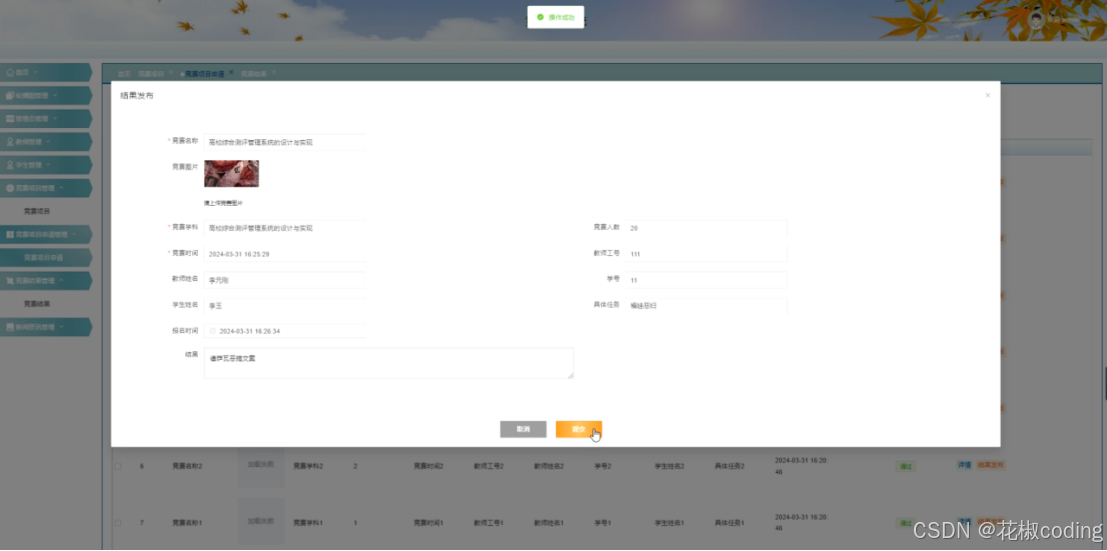
Task: Click the 加载失败 image cell in row 6
Action: (261, 465)
